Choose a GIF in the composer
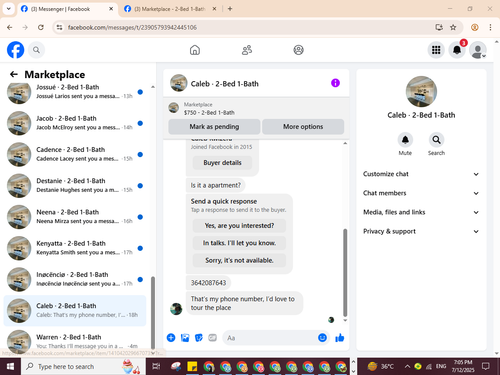 coord(212,338)
